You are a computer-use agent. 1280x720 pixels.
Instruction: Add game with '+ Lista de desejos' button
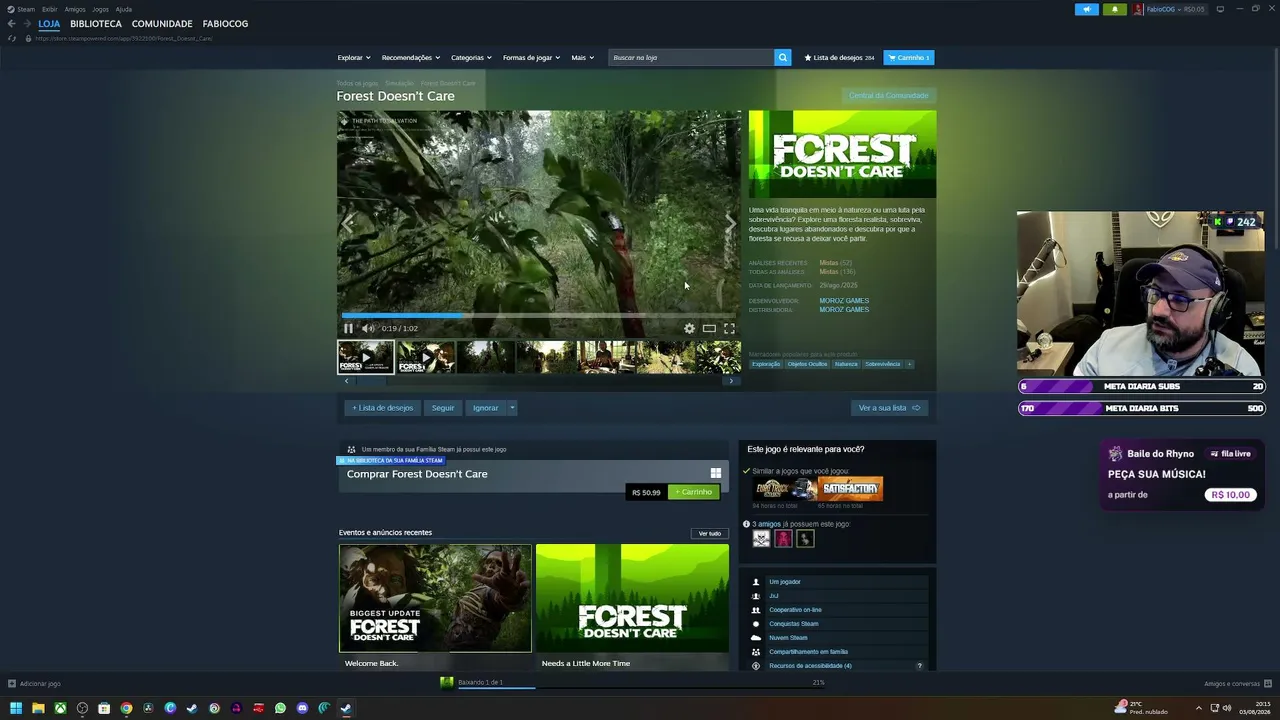pyautogui.click(x=382, y=408)
